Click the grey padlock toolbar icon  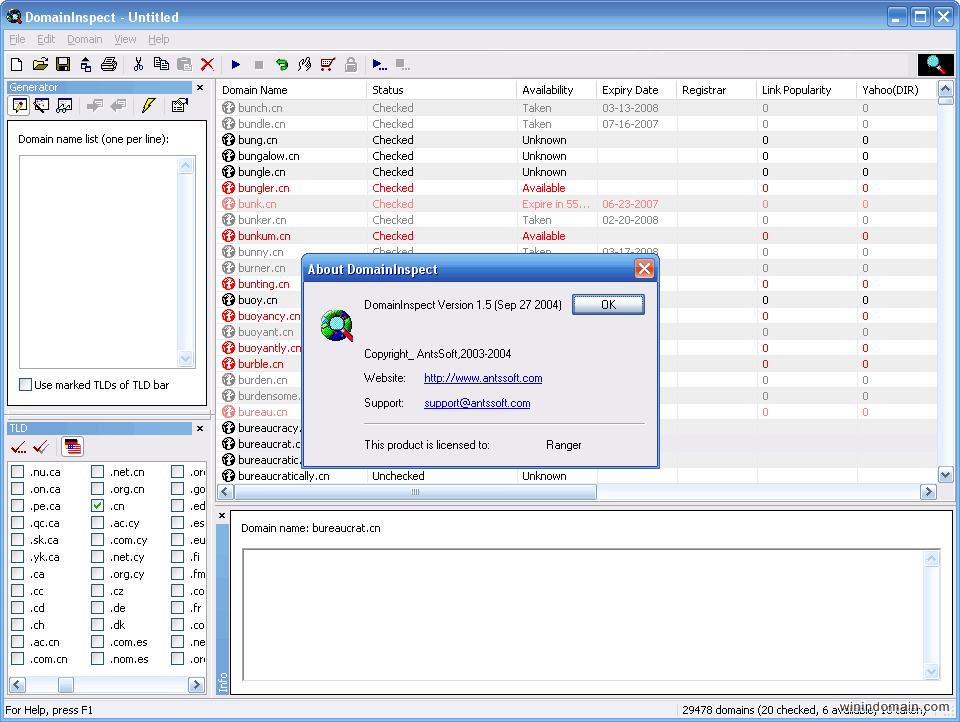coord(351,64)
